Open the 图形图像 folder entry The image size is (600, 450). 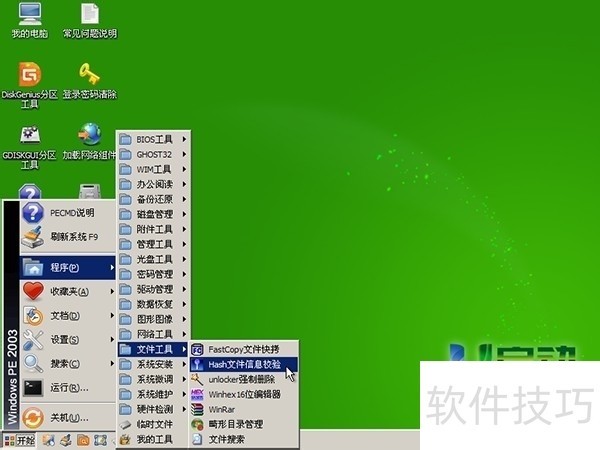[153, 319]
